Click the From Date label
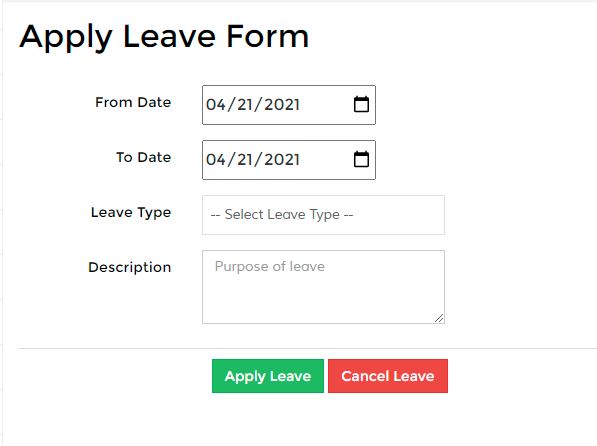Image resolution: width=597 pixels, height=446 pixels. (x=133, y=102)
